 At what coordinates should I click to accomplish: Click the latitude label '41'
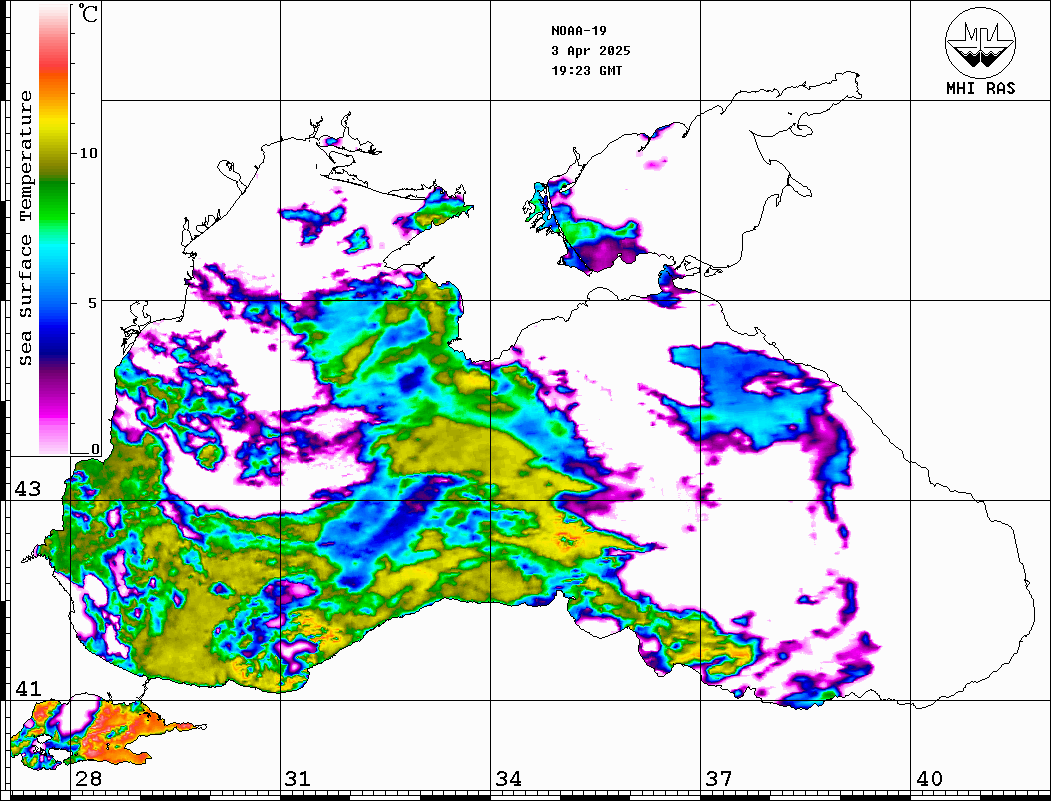pos(28,689)
